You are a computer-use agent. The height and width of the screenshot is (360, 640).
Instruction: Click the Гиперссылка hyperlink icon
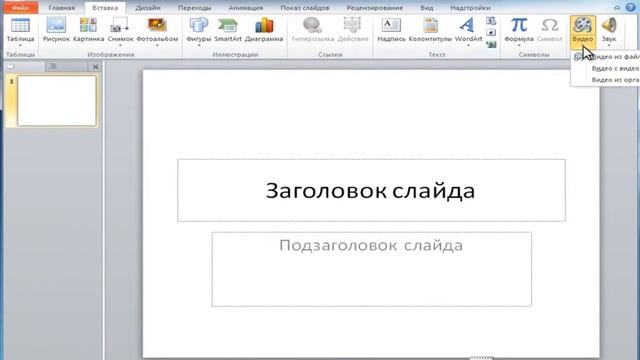click(x=313, y=26)
